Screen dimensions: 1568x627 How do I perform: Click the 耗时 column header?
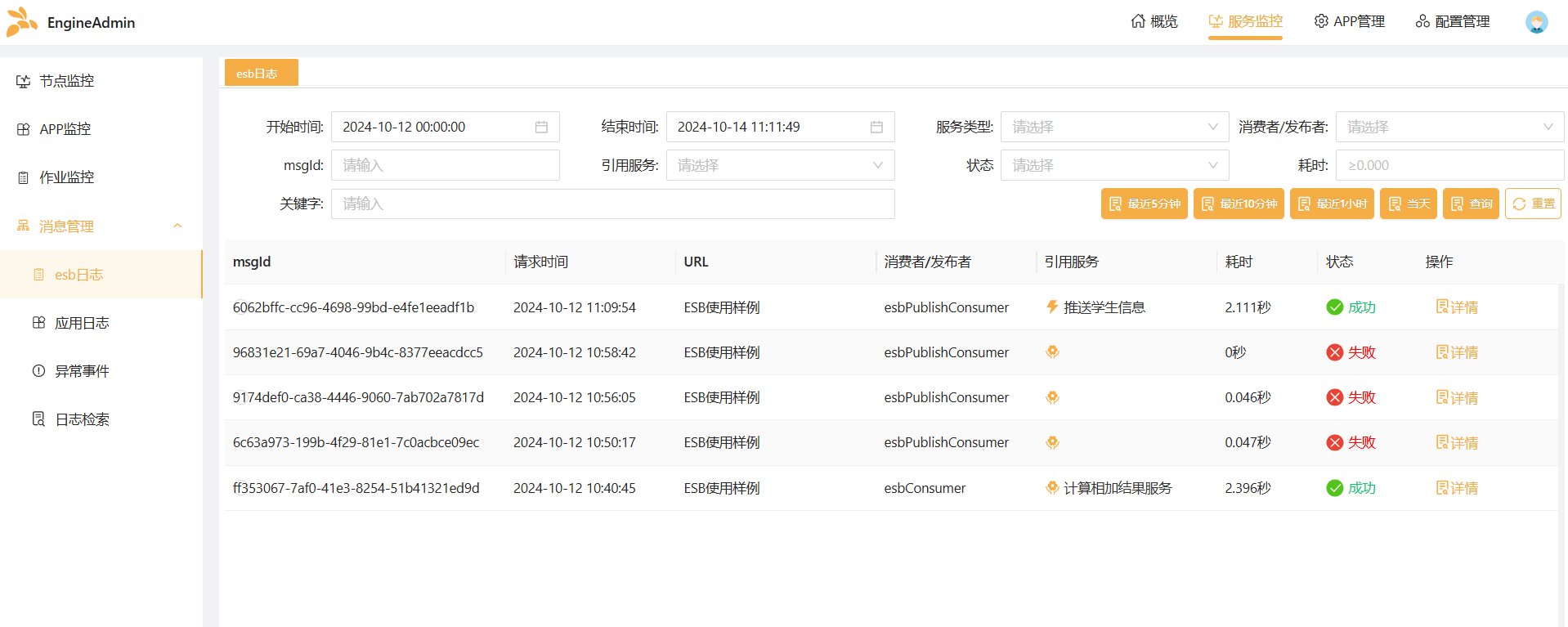click(x=1239, y=262)
